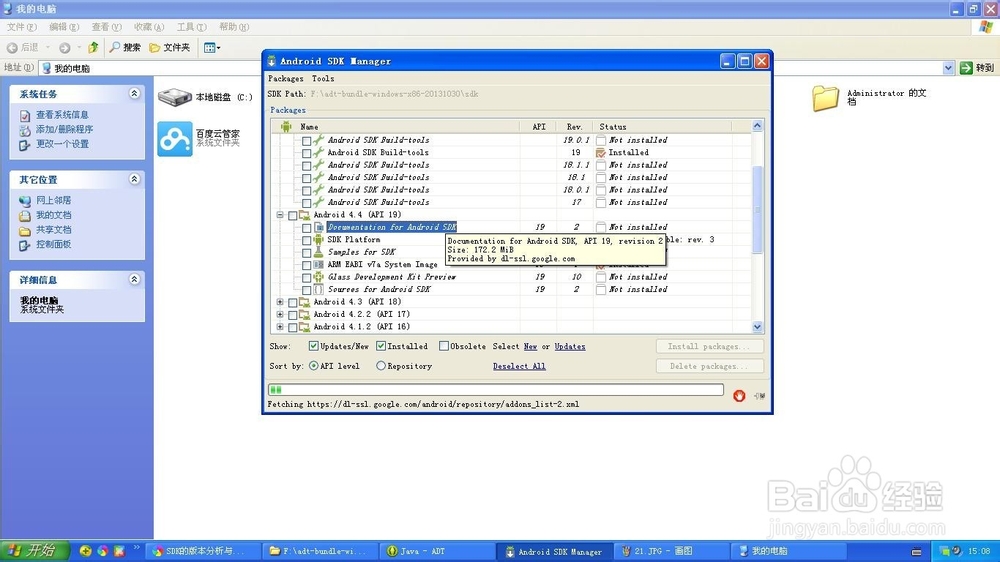1000x562 pixels.
Task: Check the SDK Platform checkbox
Action: (x=307, y=240)
